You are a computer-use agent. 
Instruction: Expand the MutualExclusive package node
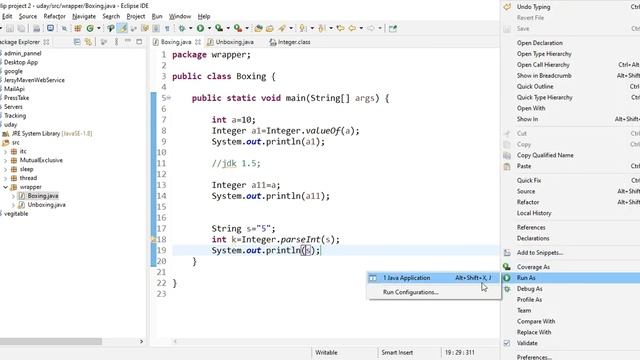tap(5, 160)
